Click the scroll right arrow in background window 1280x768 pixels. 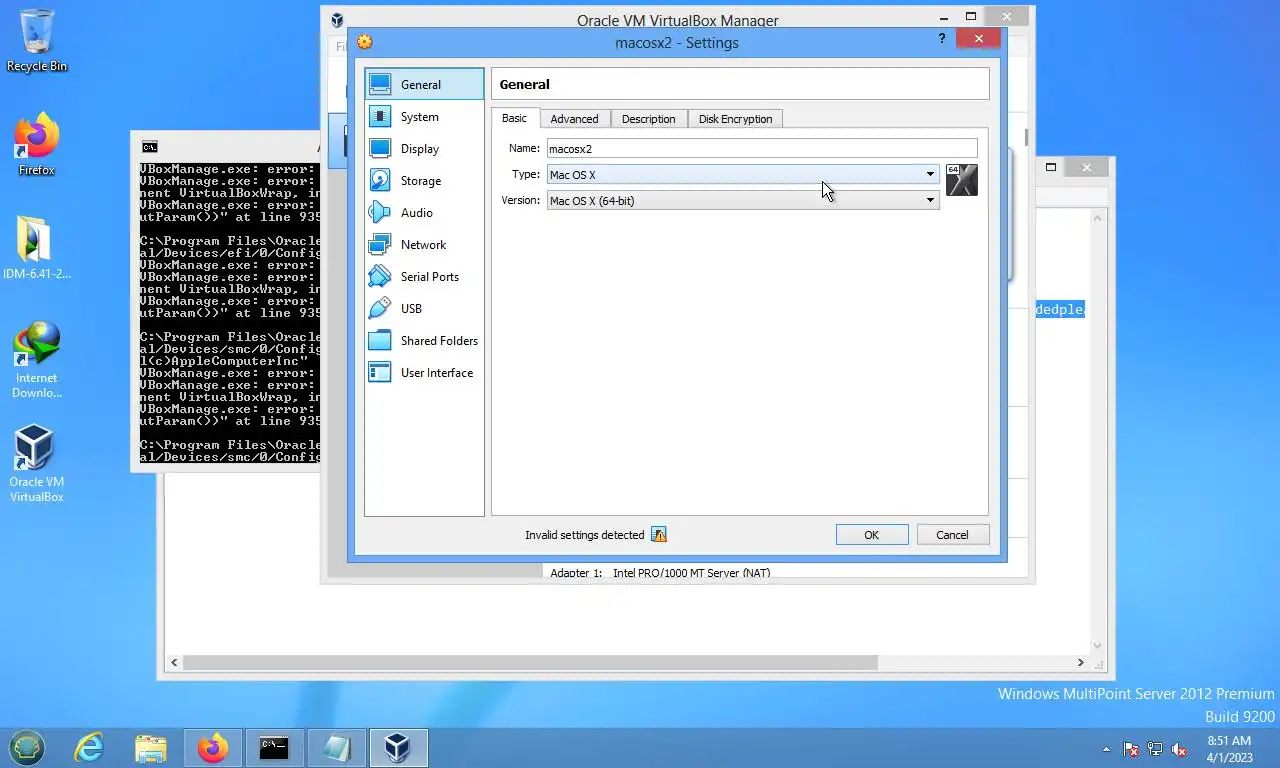1080,663
